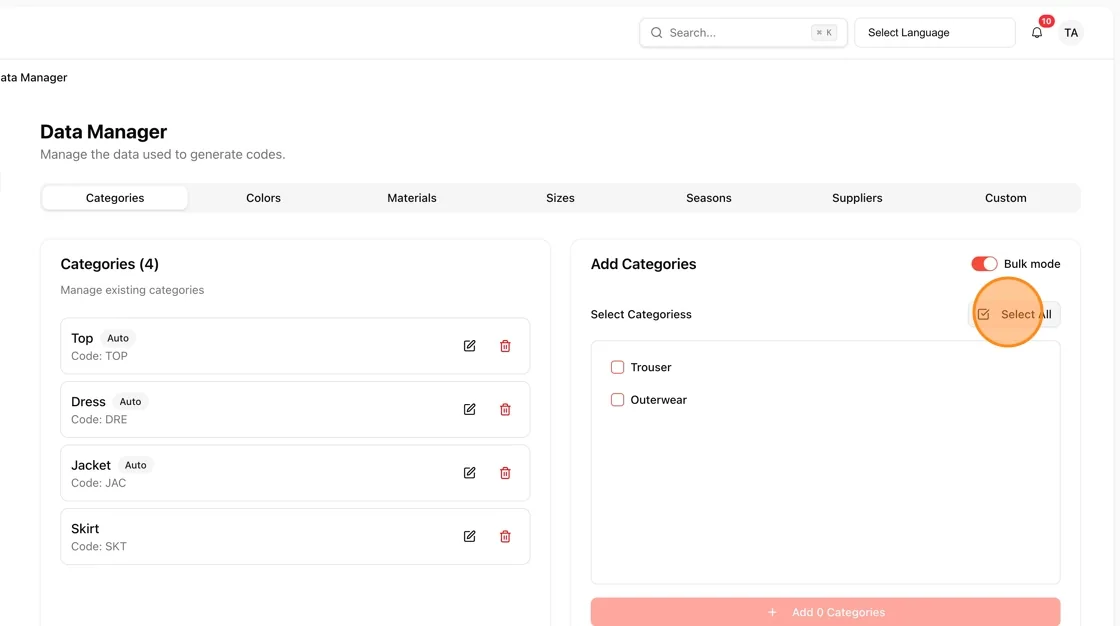Click the Auto badge on Top
1120x626 pixels.
118,338
